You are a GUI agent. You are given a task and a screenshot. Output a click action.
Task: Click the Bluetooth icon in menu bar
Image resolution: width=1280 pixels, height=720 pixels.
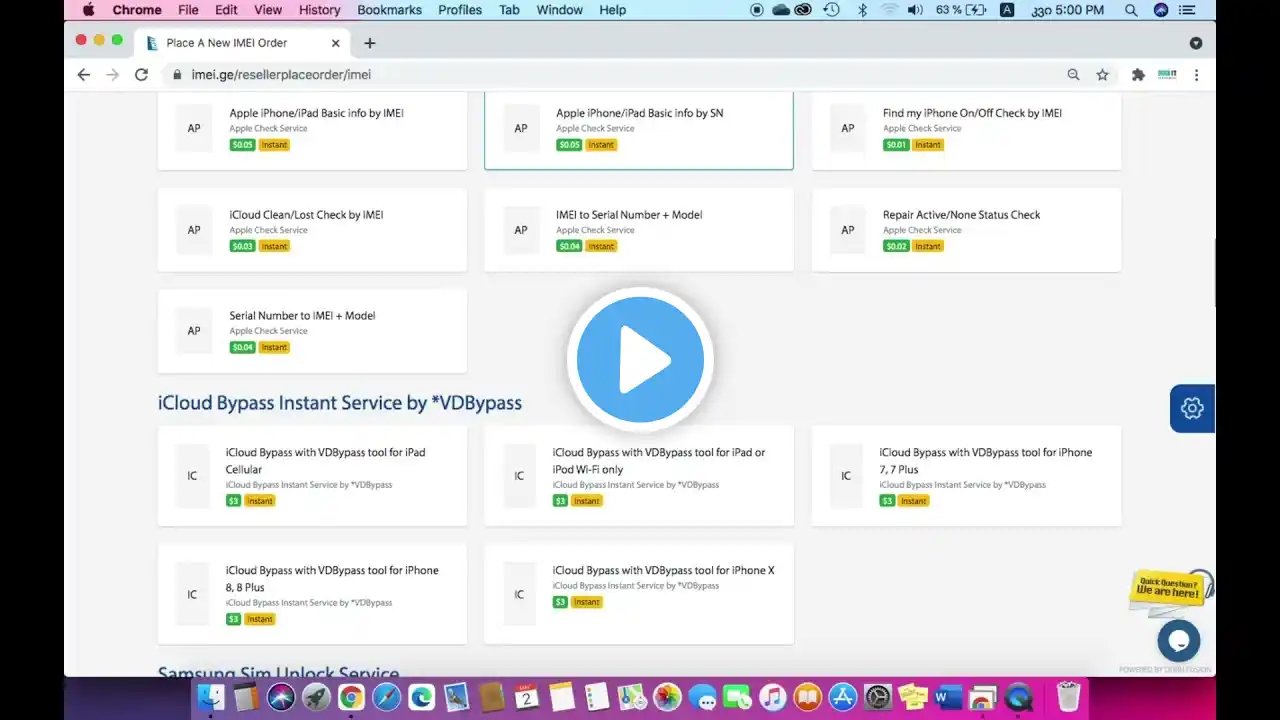862,10
